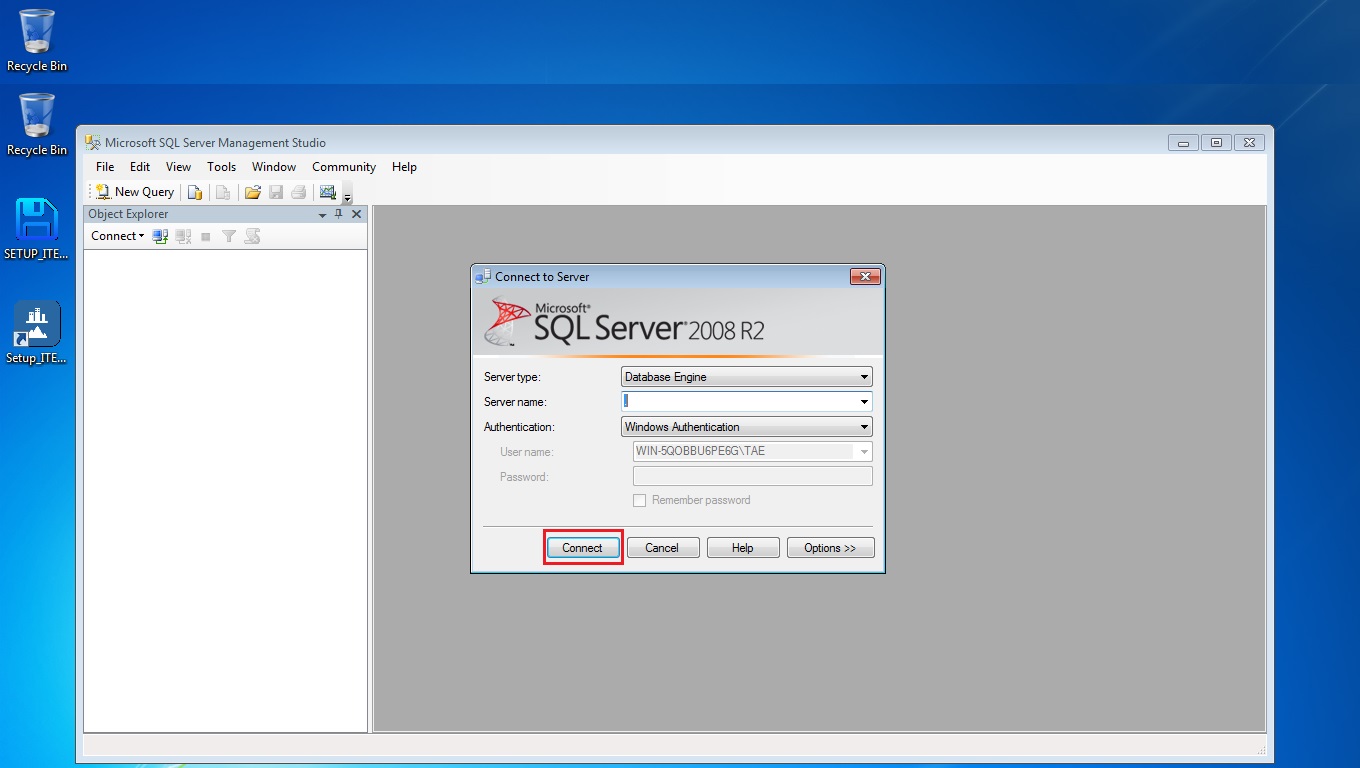Click the Disconnect icon in Object Explorer
Viewport: 1360px width, 768px height.
pos(183,236)
